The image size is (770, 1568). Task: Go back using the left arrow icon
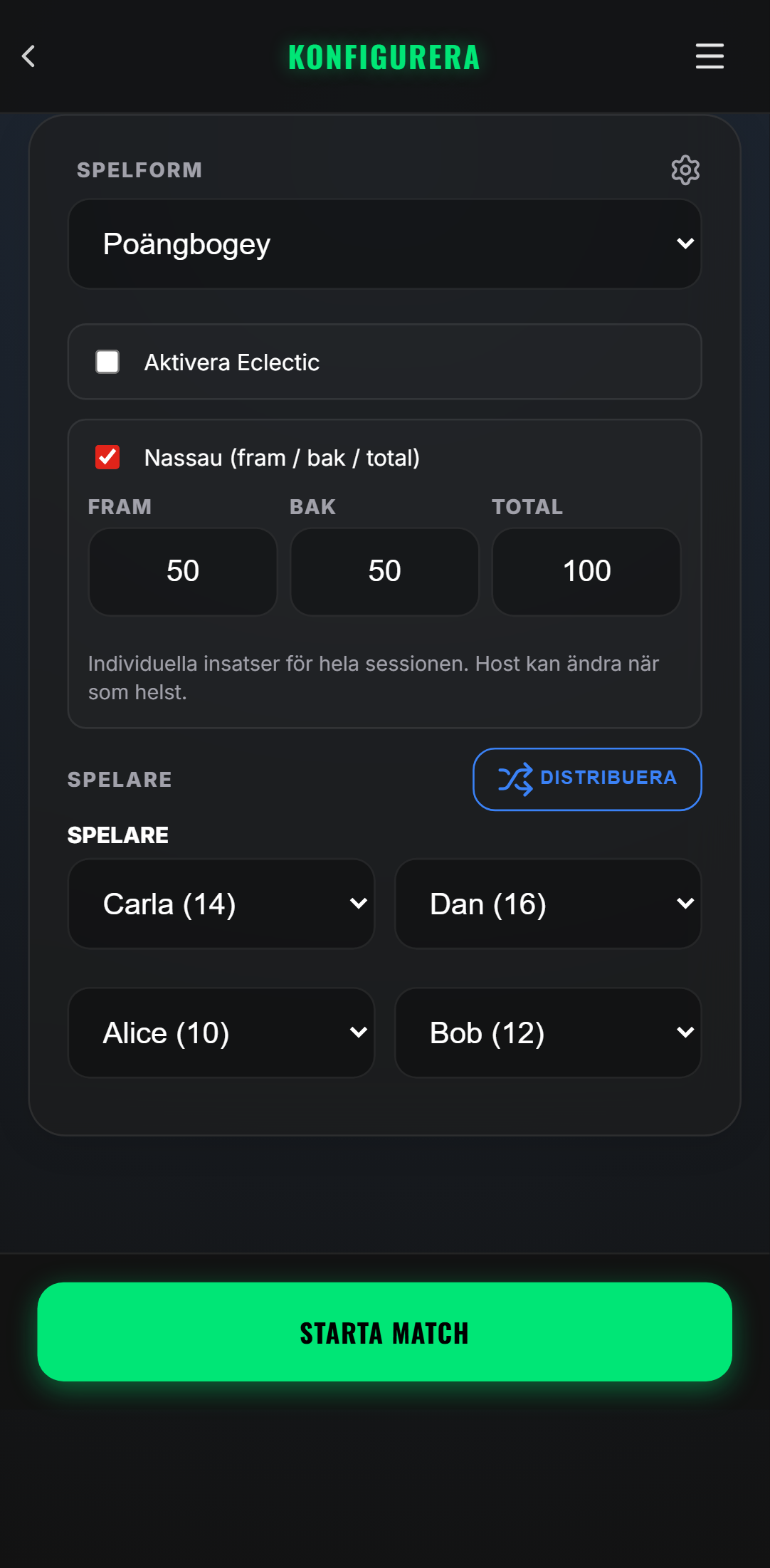coord(28,56)
